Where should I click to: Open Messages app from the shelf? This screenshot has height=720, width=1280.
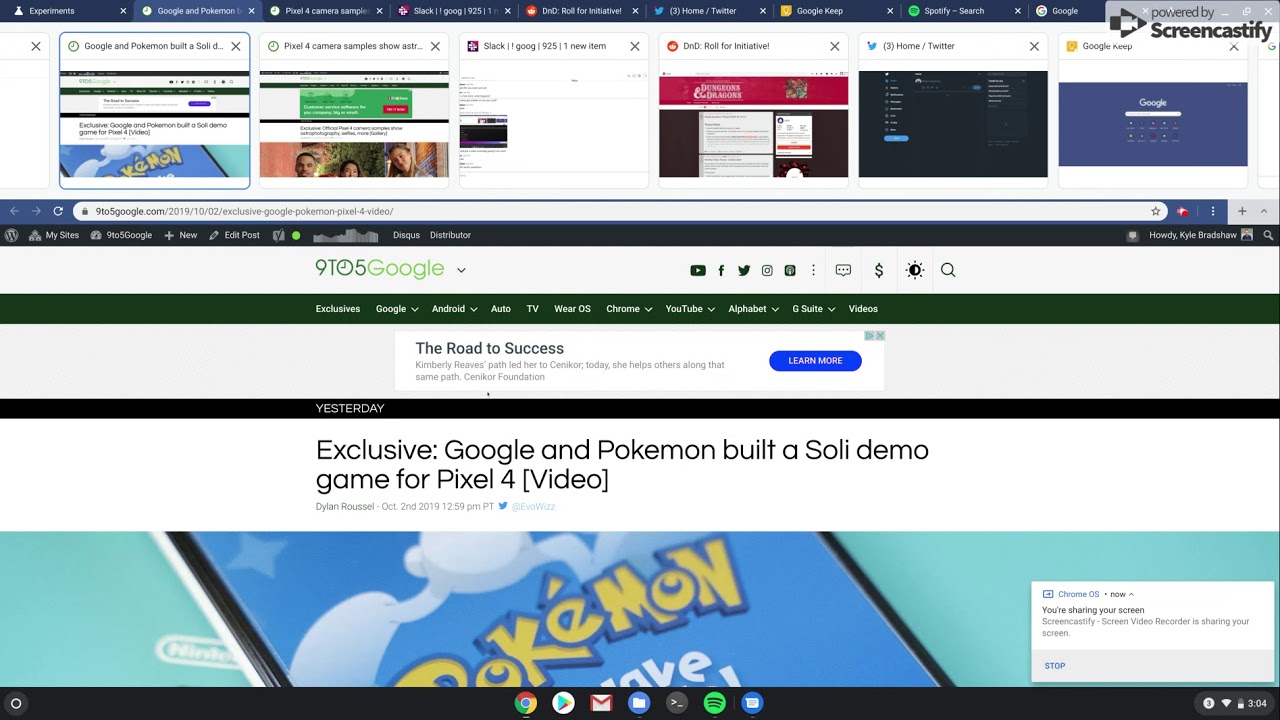coord(753,703)
